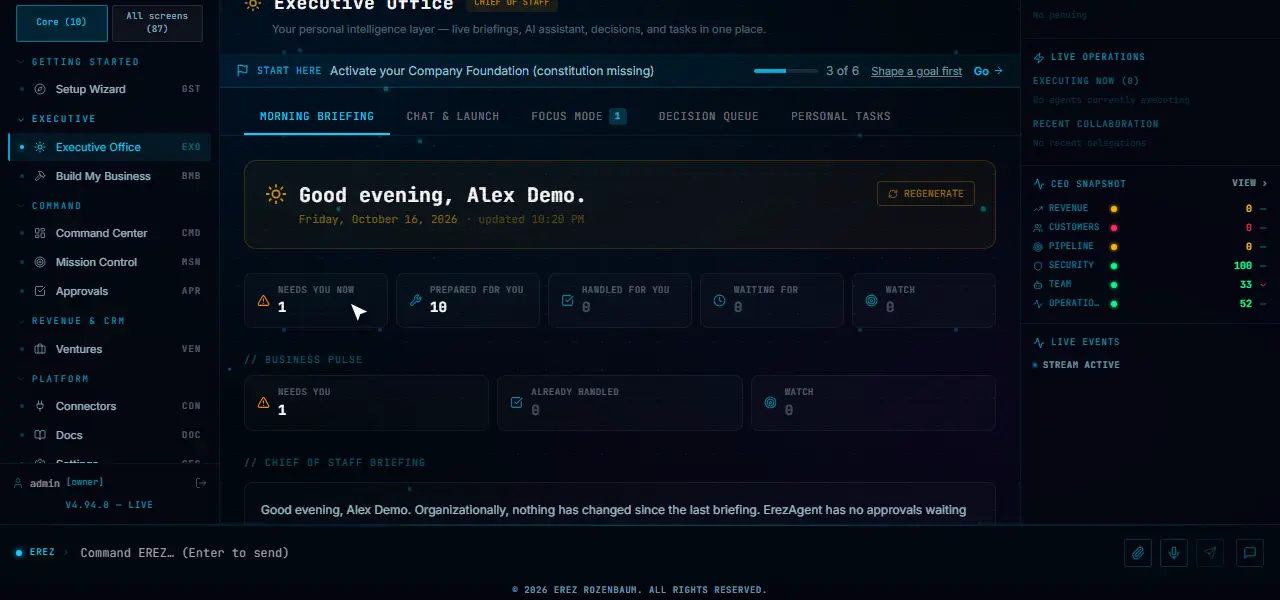The image size is (1280, 600).
Task: Click the logout icon next to admin
Action: [x=201, y=483]
